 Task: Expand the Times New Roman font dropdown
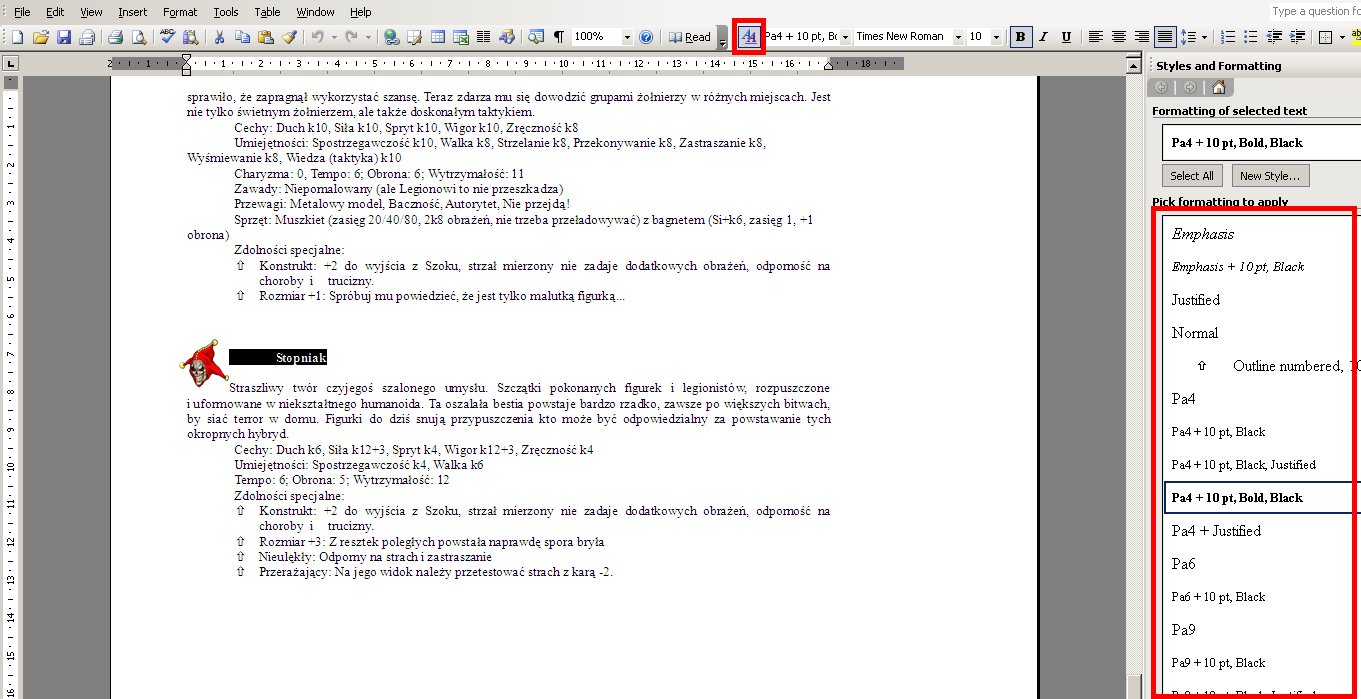(x=958, y=37)
